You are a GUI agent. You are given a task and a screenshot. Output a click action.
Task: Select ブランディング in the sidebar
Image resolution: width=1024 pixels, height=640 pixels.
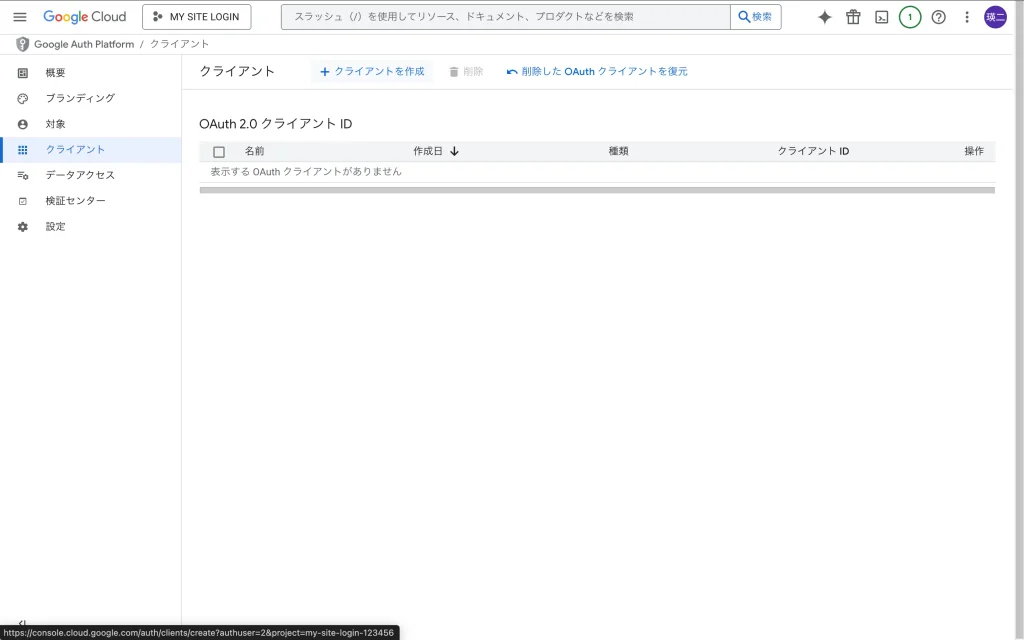click(80, 98)
